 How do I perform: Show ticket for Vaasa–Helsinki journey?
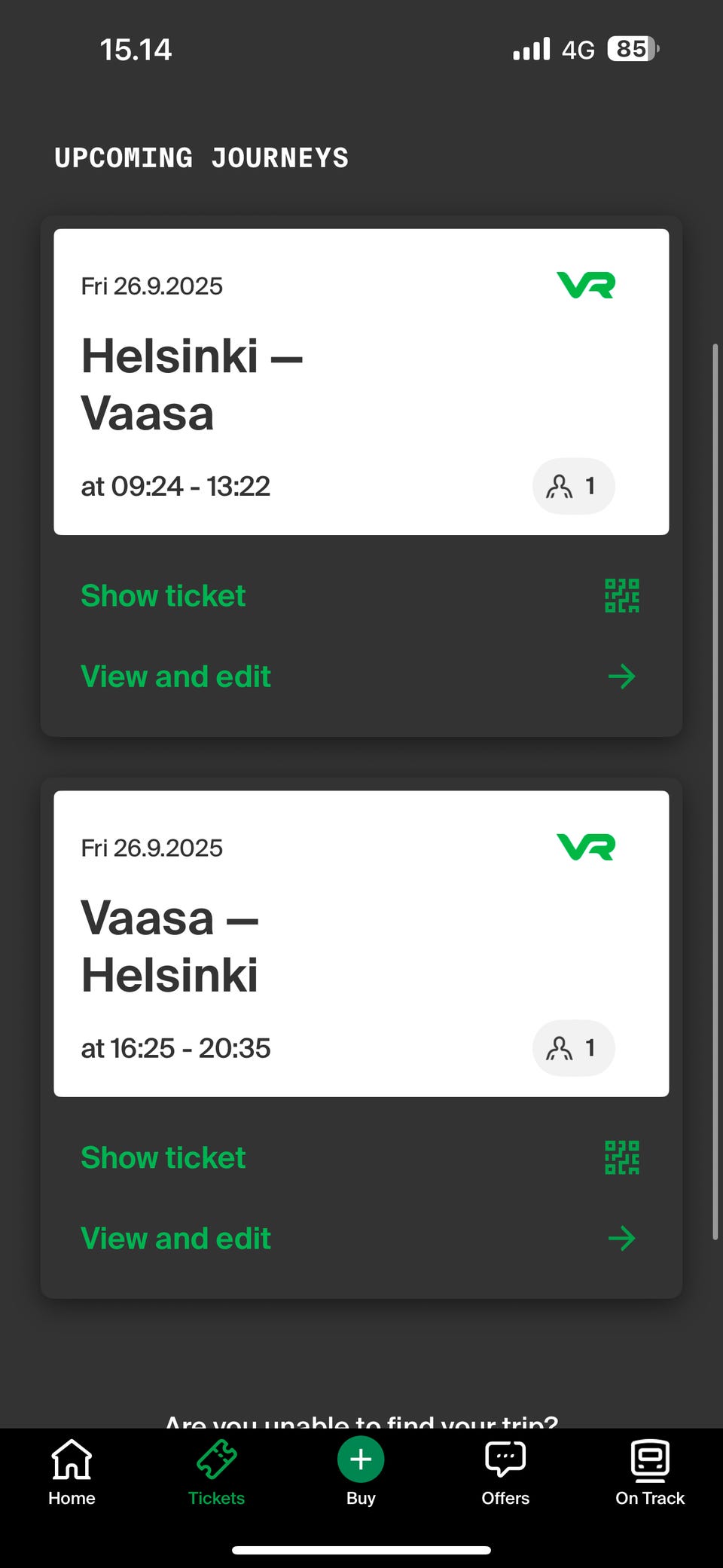163,1157
